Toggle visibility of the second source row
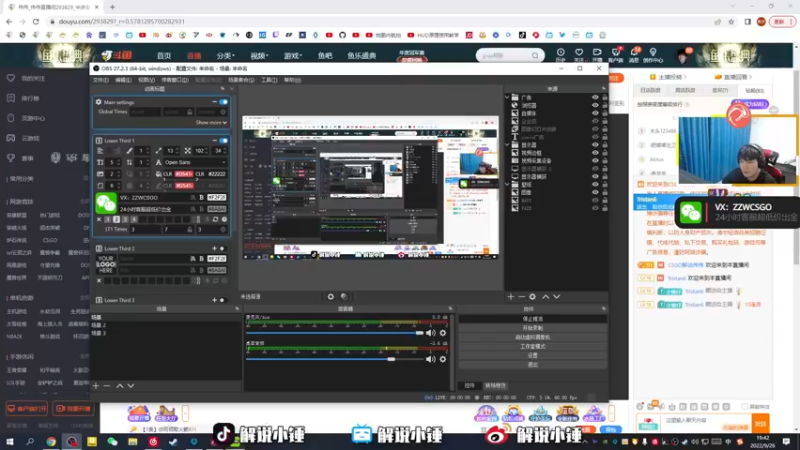Image resolution: width=800 pixels, height=450 pixels. point(595,105)
